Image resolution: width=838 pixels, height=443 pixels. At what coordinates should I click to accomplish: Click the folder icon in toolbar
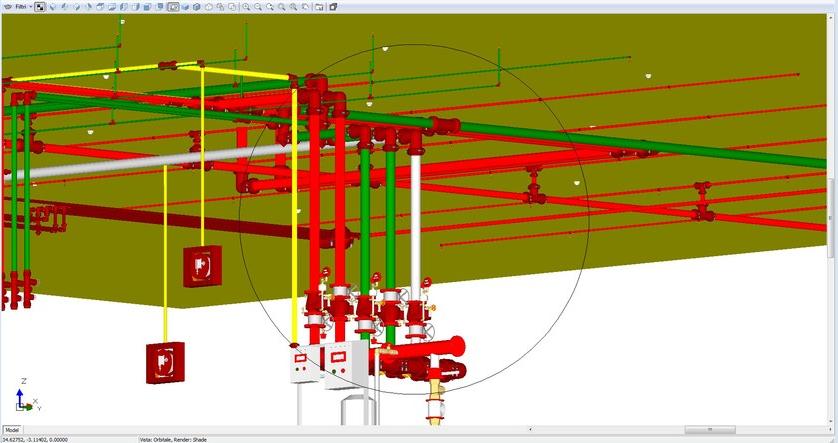click(320, 6)
